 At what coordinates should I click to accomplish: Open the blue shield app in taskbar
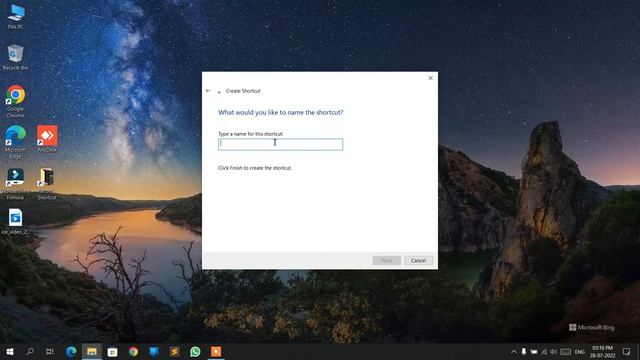[154, 351]
